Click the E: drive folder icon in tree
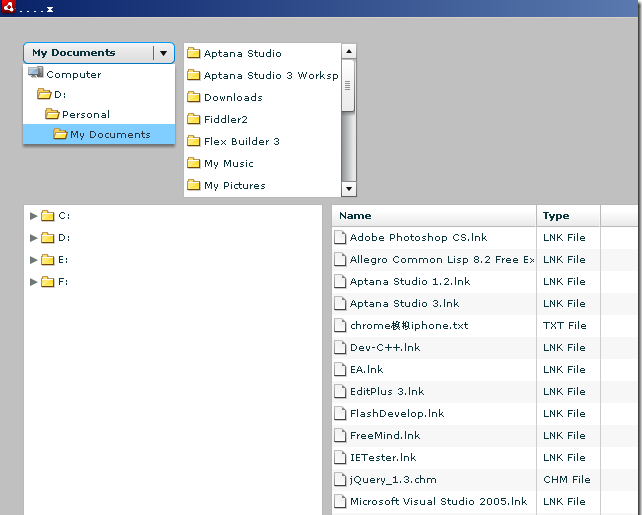This screenshot has height=515, width=642. (x=47, y=260)
